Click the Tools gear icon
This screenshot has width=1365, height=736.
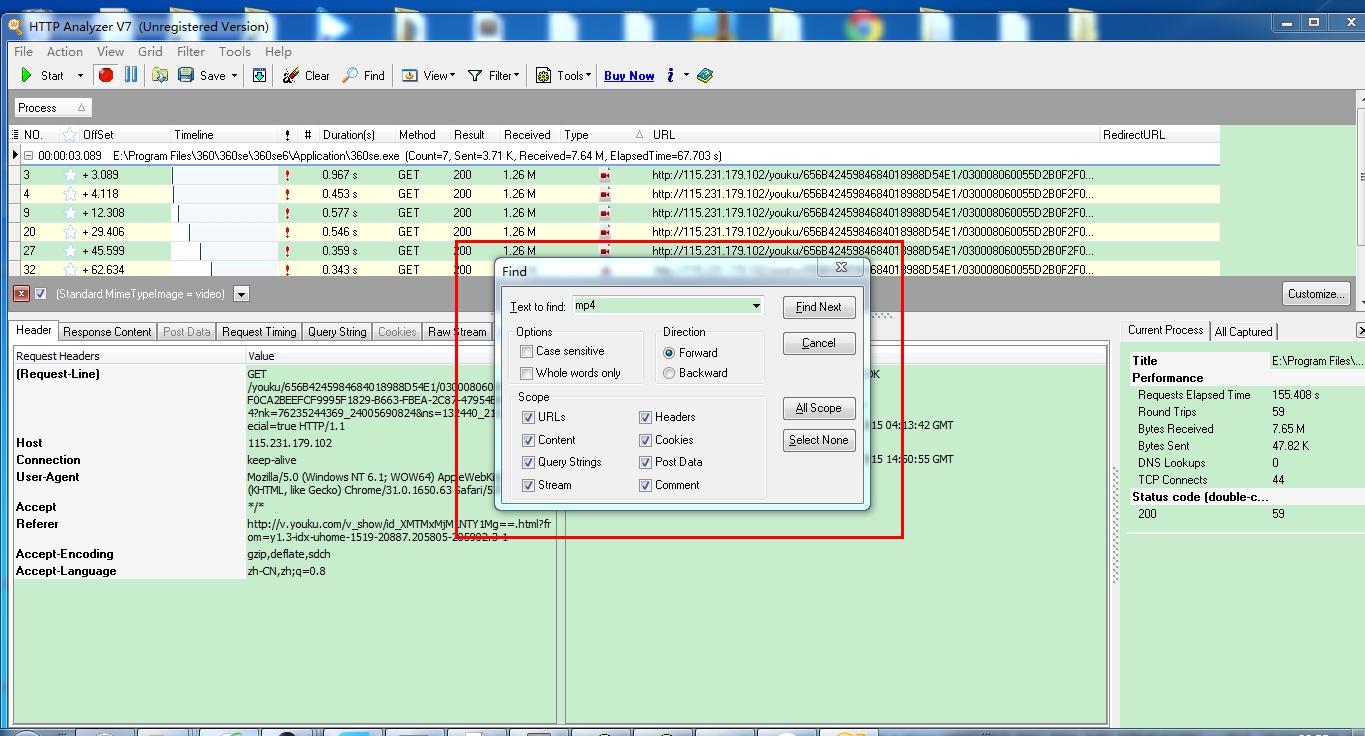pyautogui.click(x=543, y=75)
